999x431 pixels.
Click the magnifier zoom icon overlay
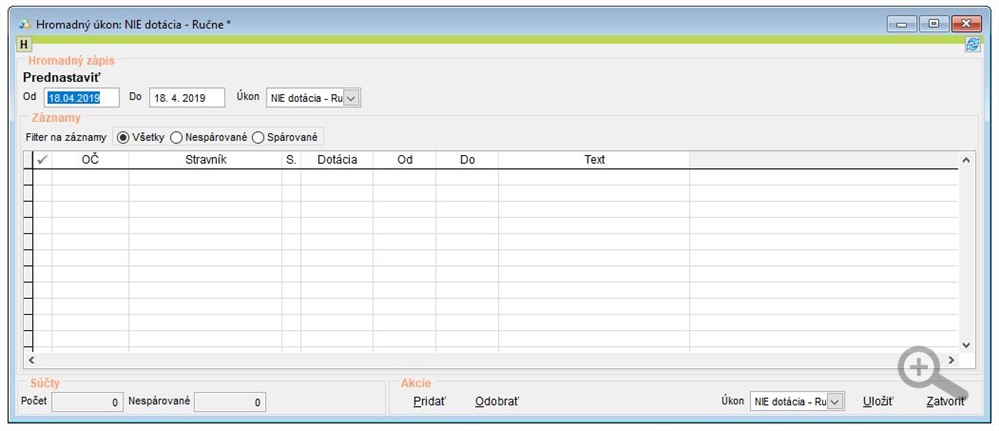924,371
